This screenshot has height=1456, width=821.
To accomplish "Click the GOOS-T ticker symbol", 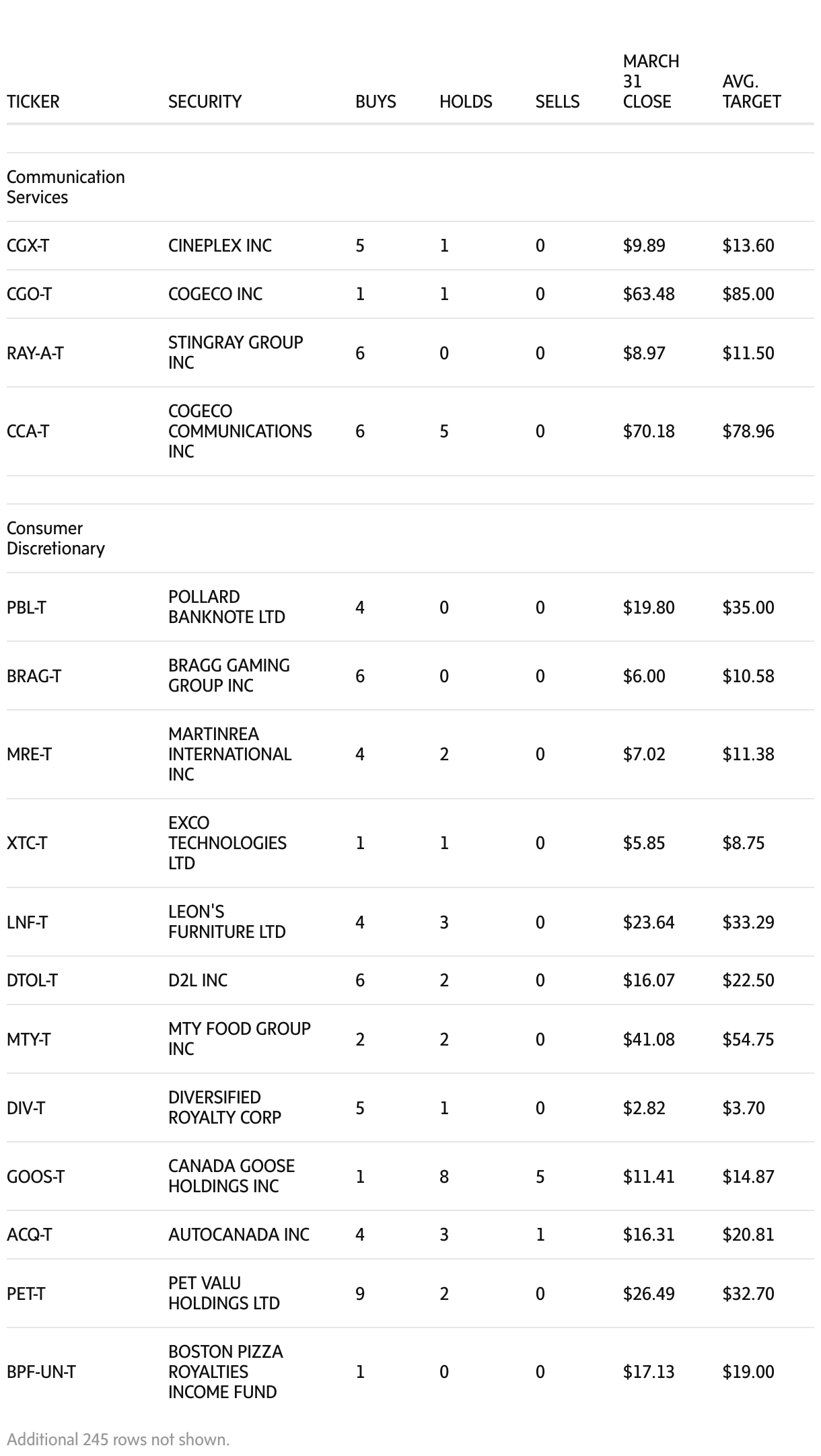I will coord(36,1177).
